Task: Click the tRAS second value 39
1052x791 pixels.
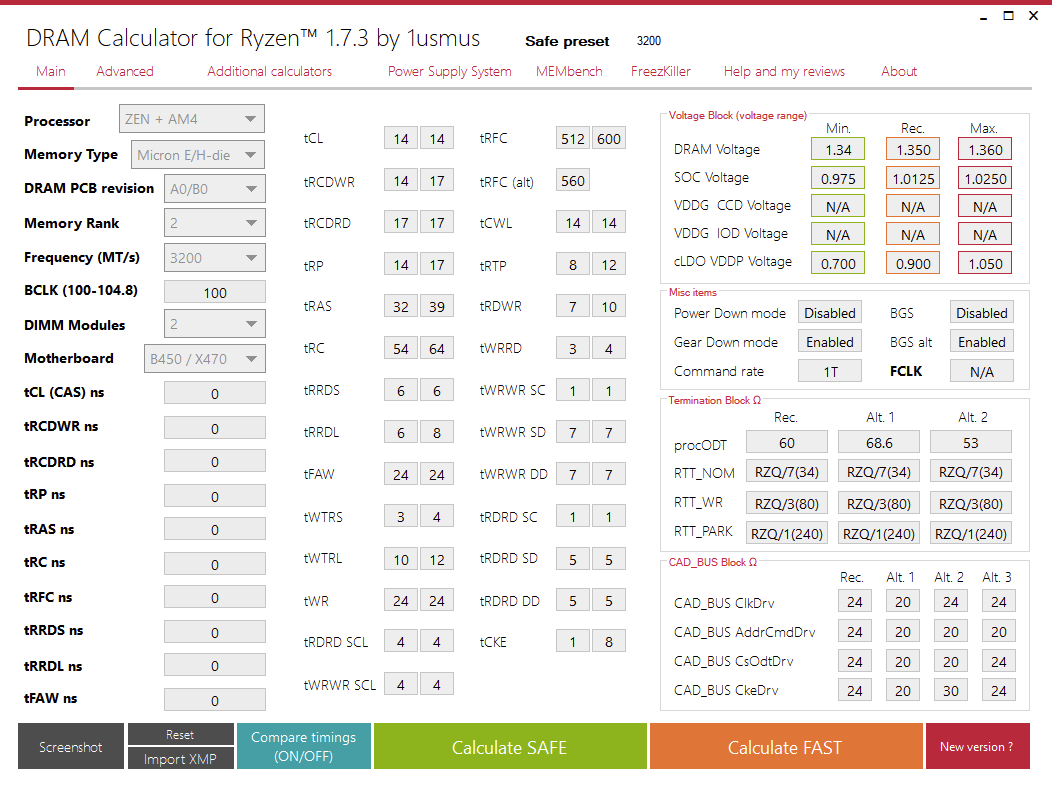Action: (x=437, y=306)
